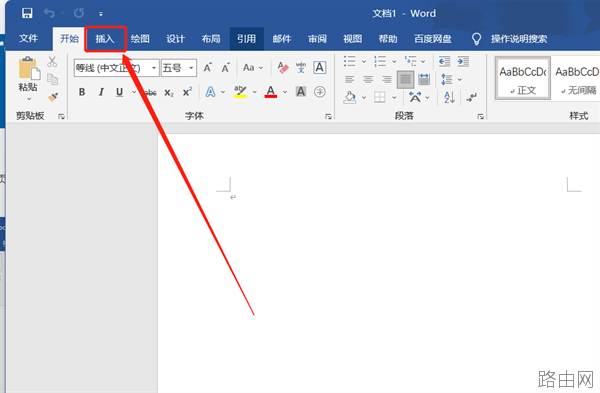Screen dimensions: 600x393
Task: Expand the 粘贴 options arrow
Action: (29, 99)
